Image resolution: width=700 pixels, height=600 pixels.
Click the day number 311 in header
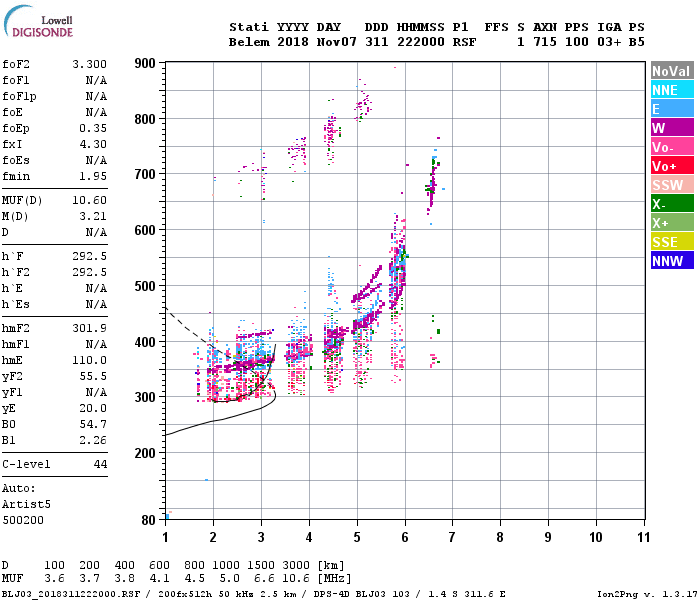[377, 42]
